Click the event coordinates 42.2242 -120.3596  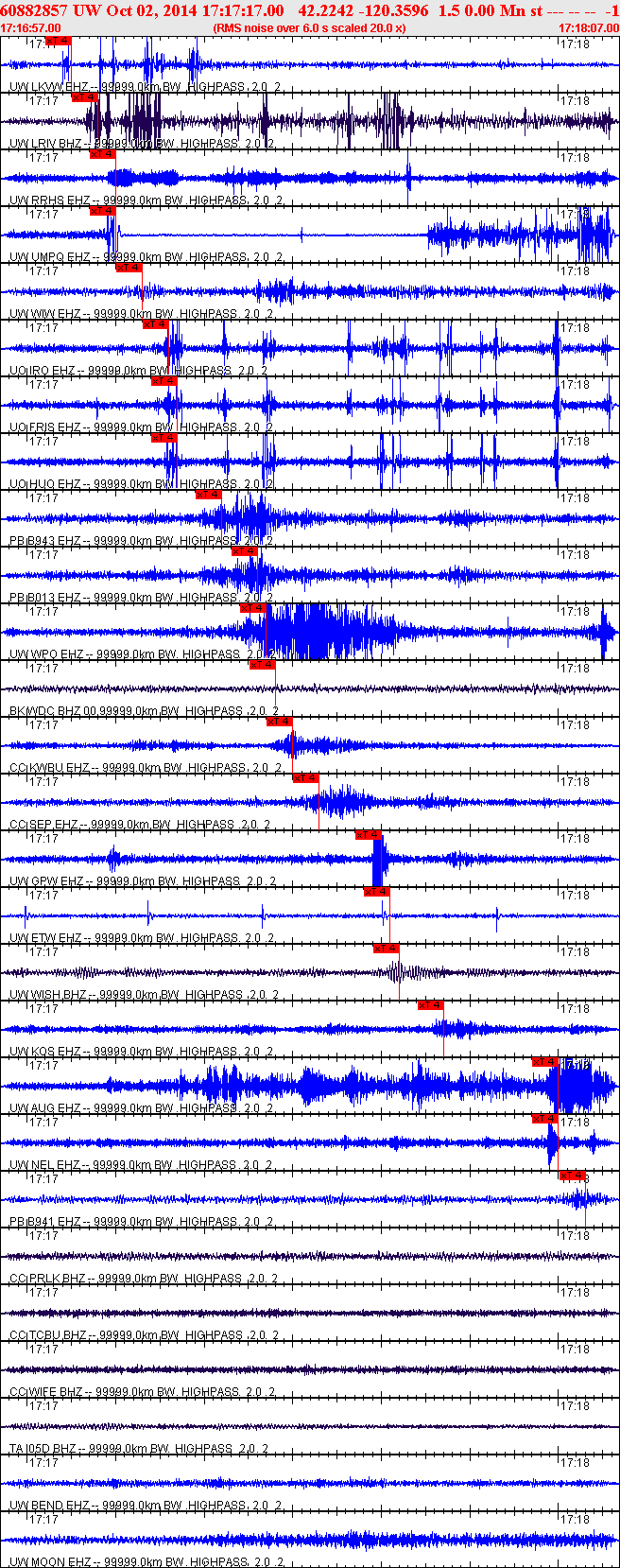tap(363, 10)
